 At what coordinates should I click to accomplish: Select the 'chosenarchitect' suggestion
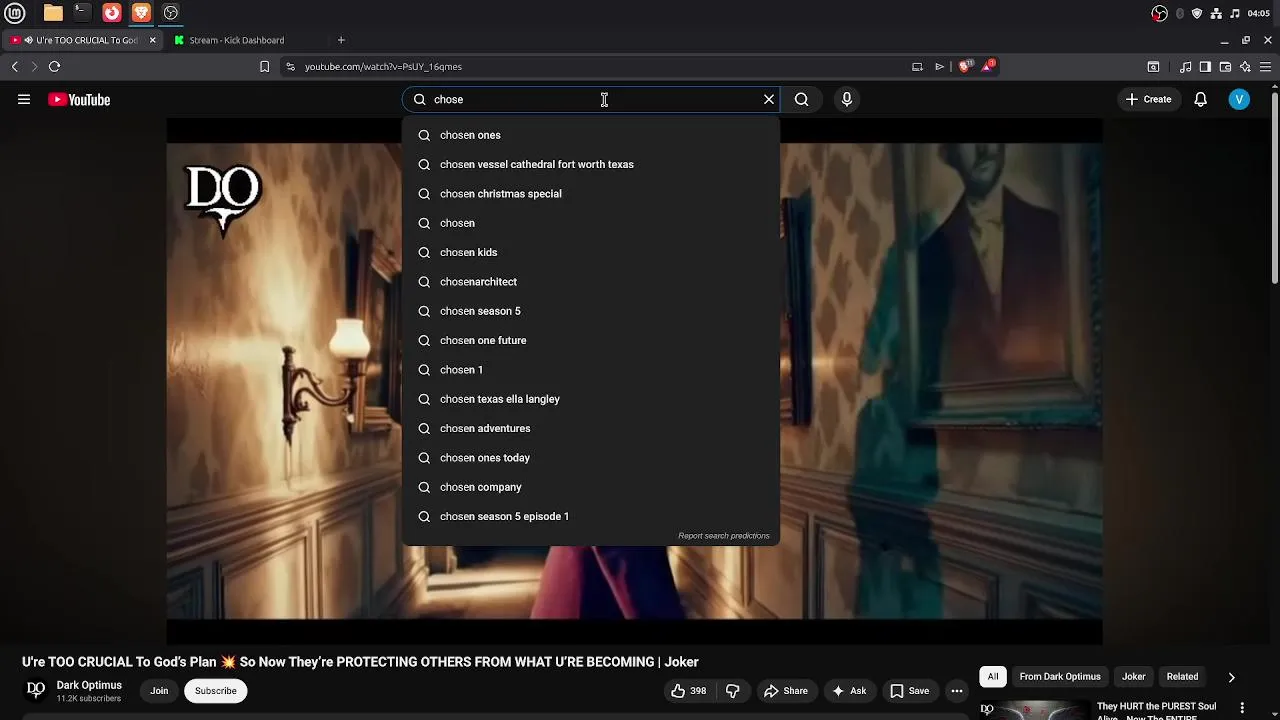pos(591,282)
